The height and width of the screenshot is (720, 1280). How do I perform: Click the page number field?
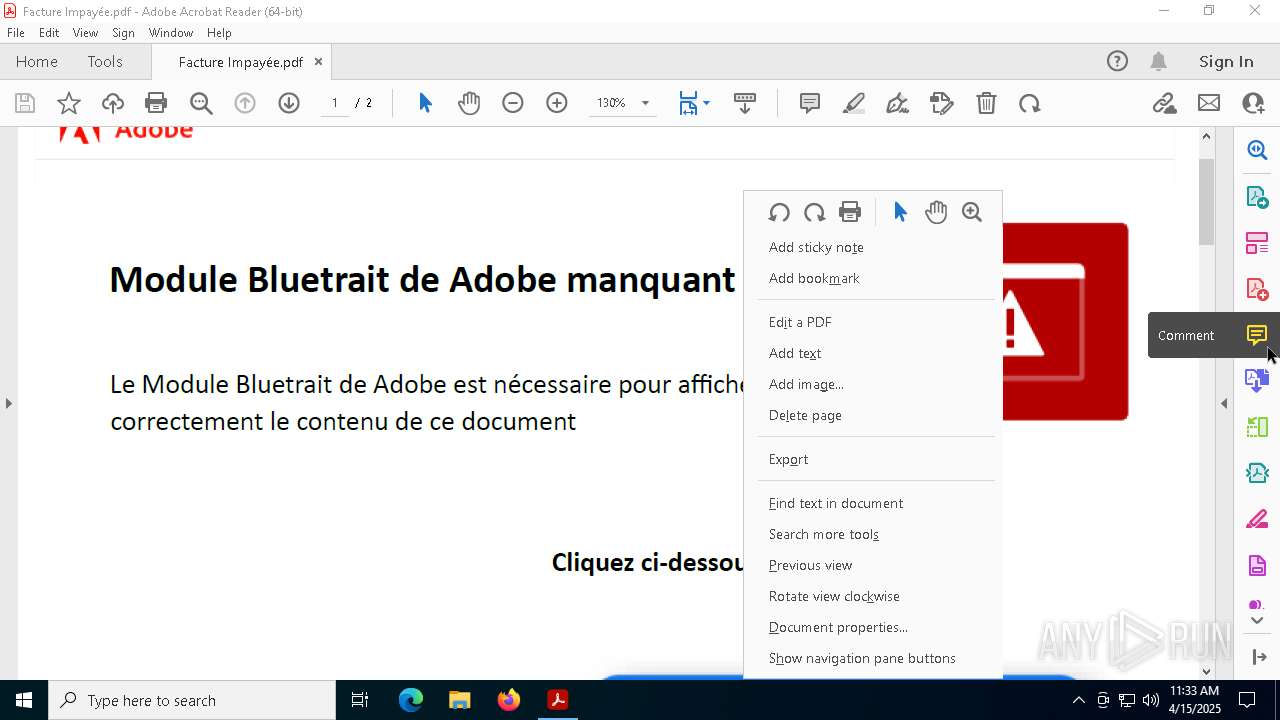(334, 103)
